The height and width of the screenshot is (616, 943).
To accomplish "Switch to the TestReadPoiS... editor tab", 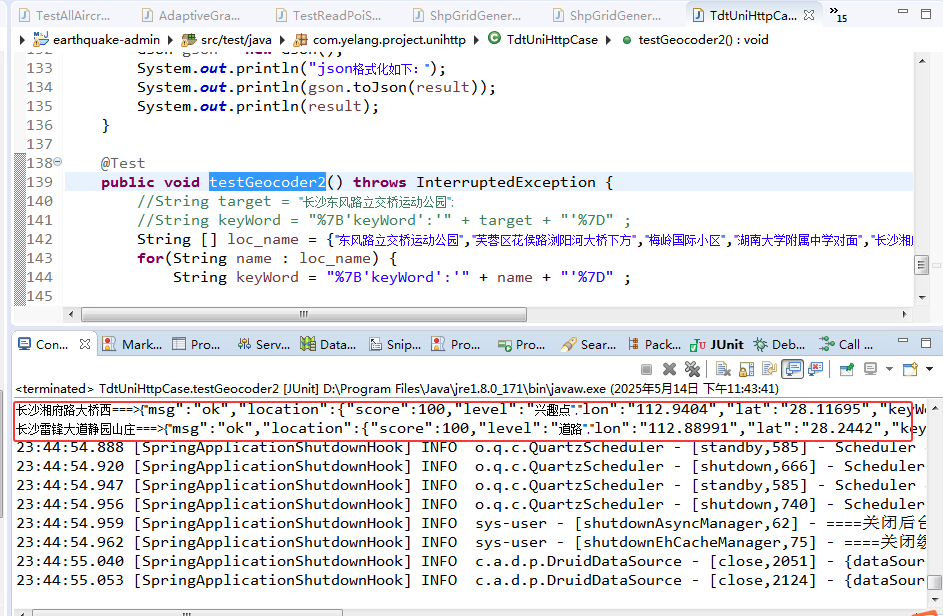I will 328,15.
